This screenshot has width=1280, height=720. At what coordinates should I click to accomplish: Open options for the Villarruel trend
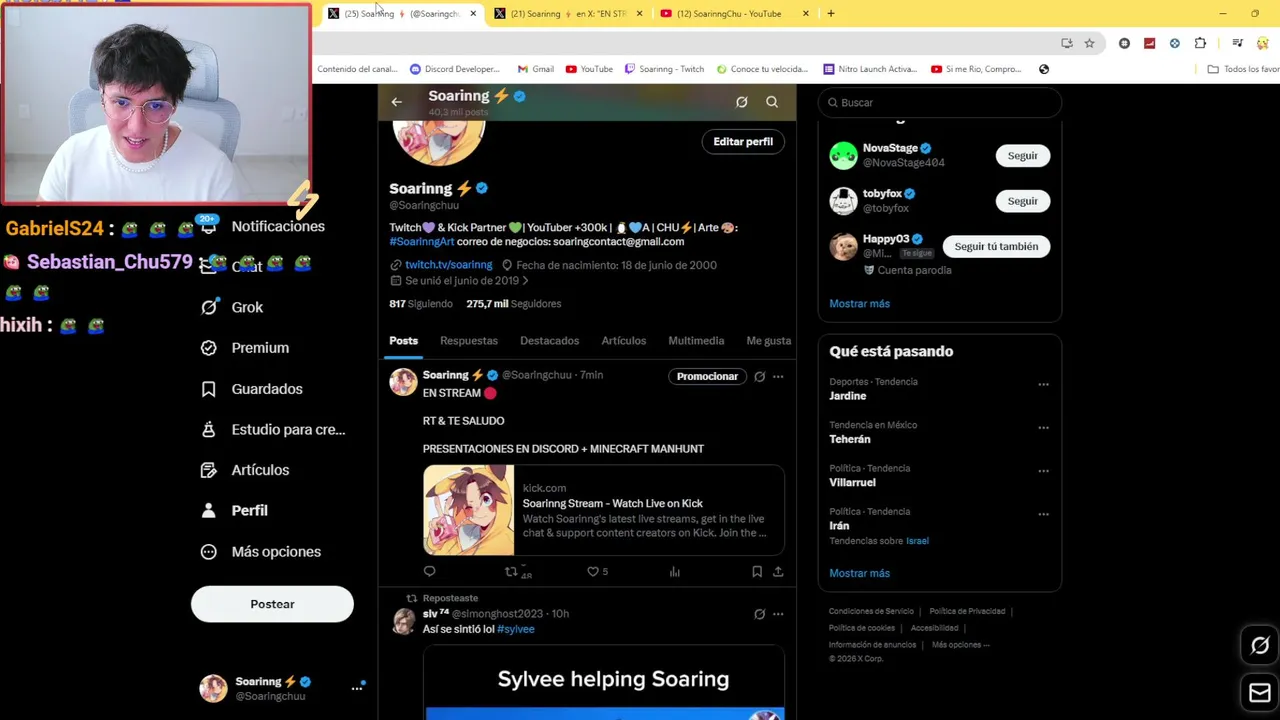(x=1043, y=471)
